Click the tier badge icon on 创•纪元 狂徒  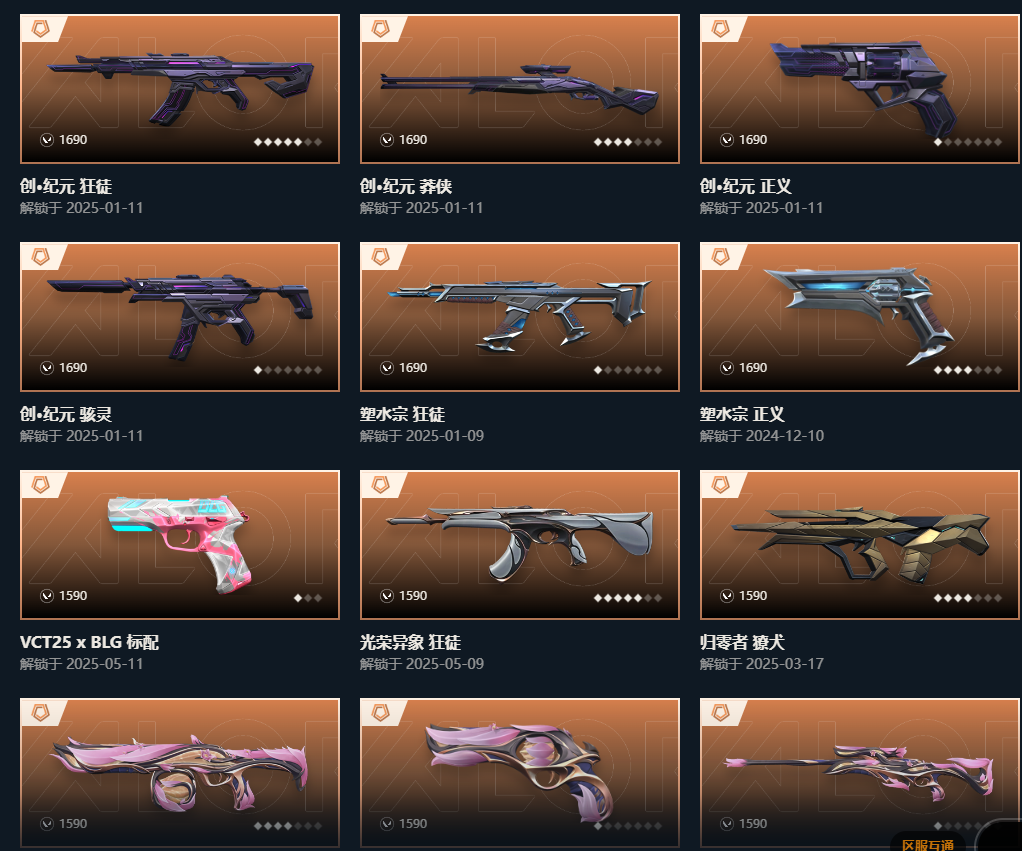click(40, 29)
